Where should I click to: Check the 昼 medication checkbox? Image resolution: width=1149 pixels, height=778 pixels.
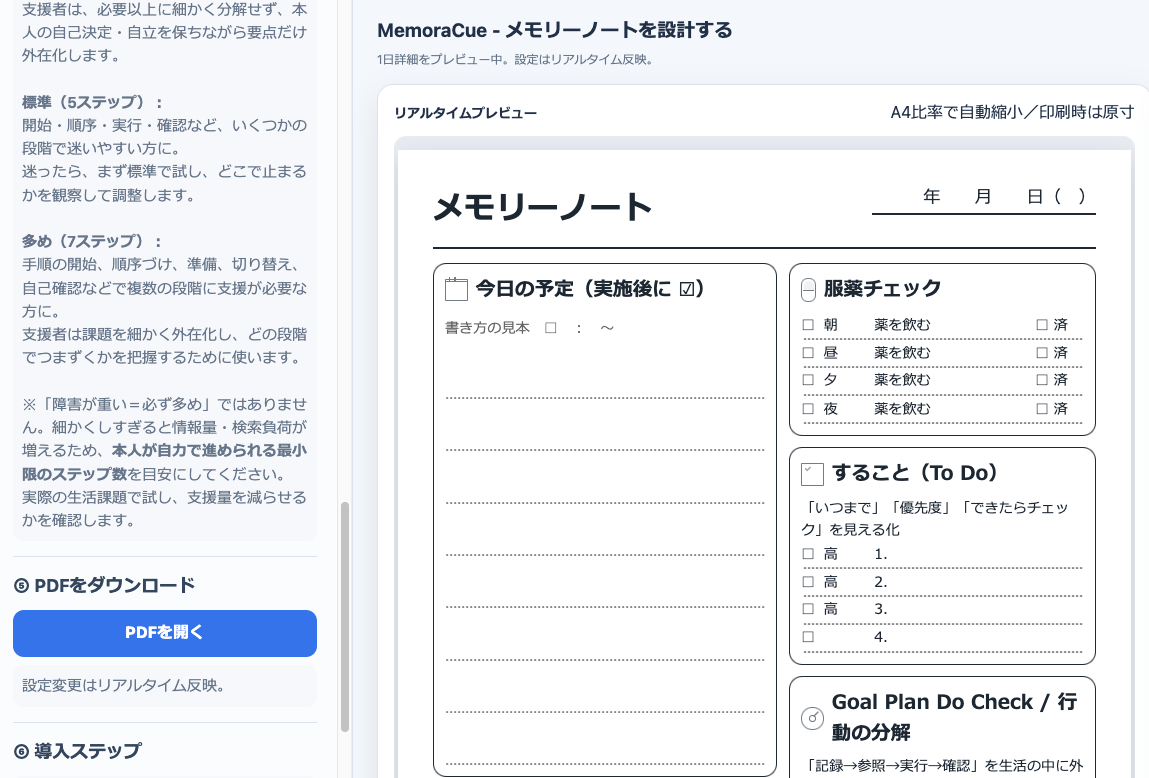[808, 352]
